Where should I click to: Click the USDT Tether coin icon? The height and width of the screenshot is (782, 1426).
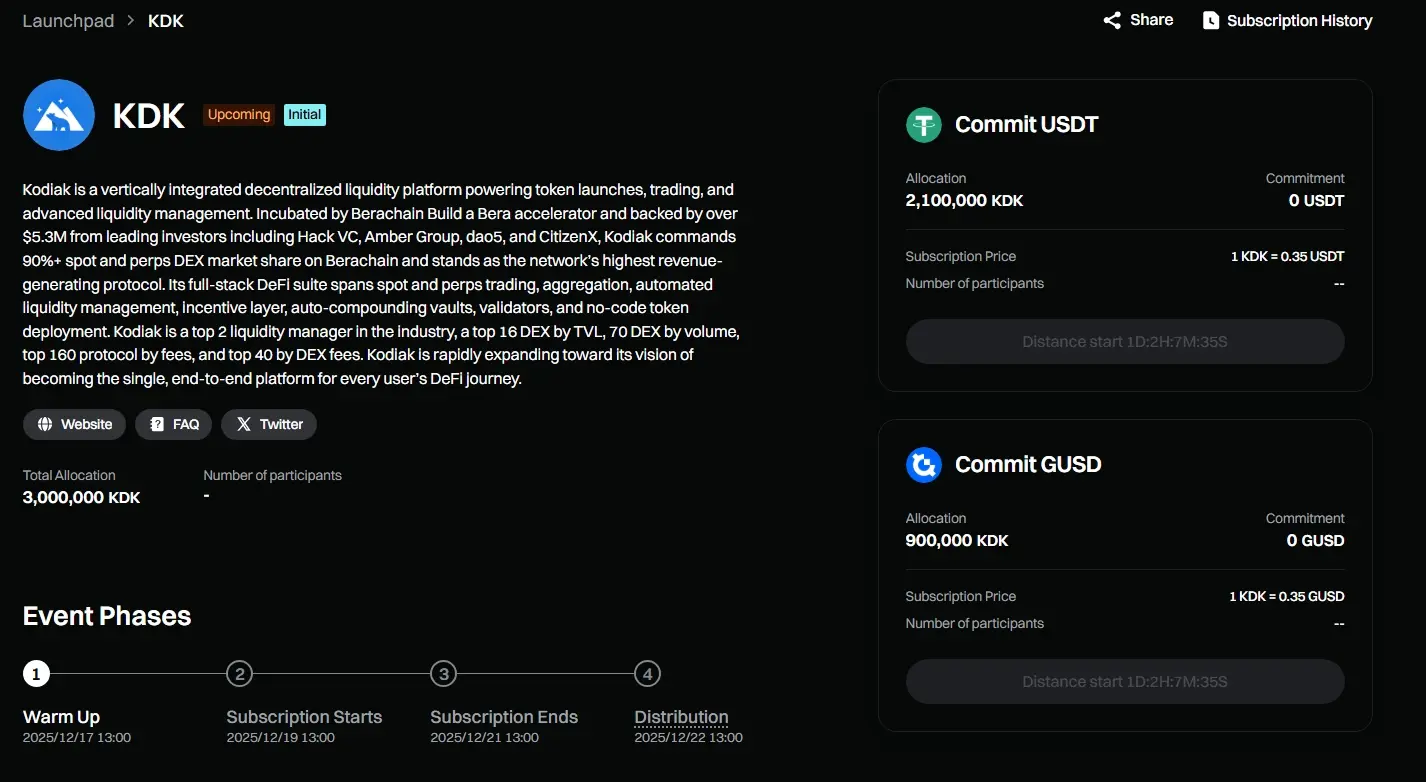point(924,124)
